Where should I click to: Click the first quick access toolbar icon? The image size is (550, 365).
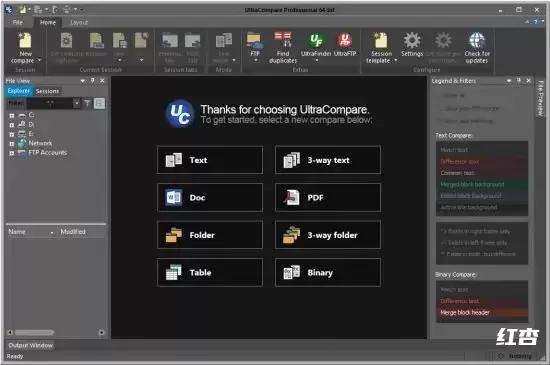22,10
